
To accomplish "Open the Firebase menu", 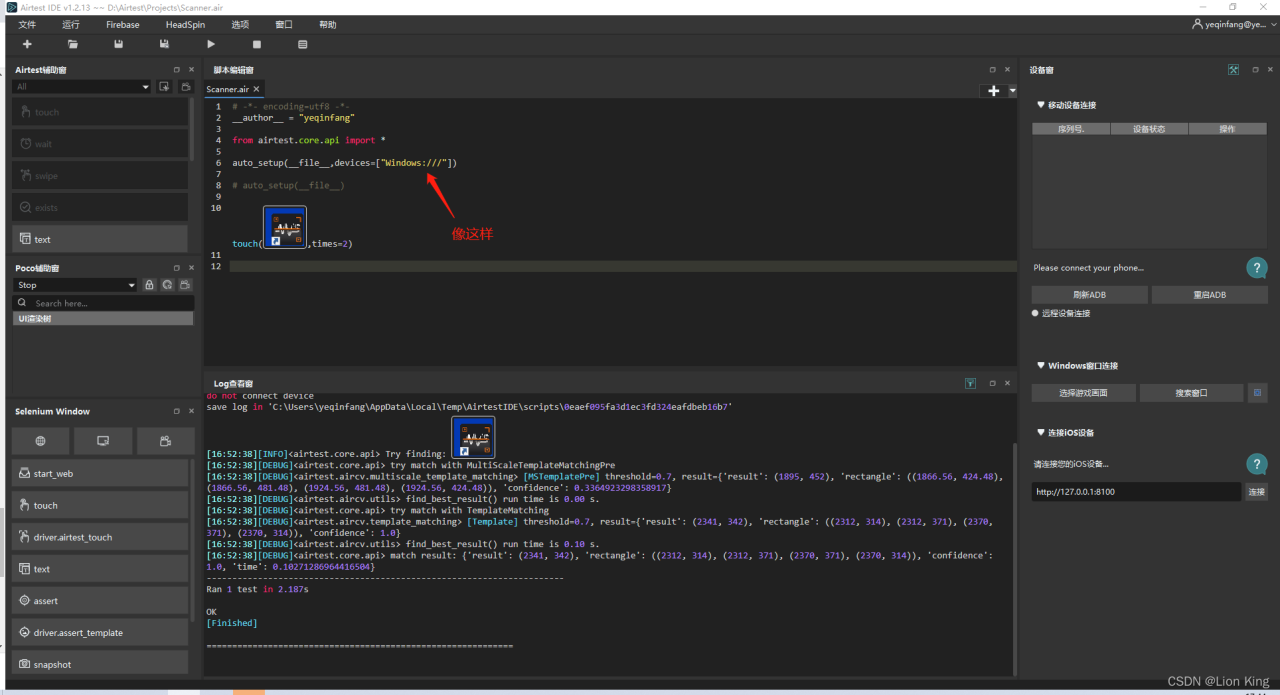I will [122, 24].
